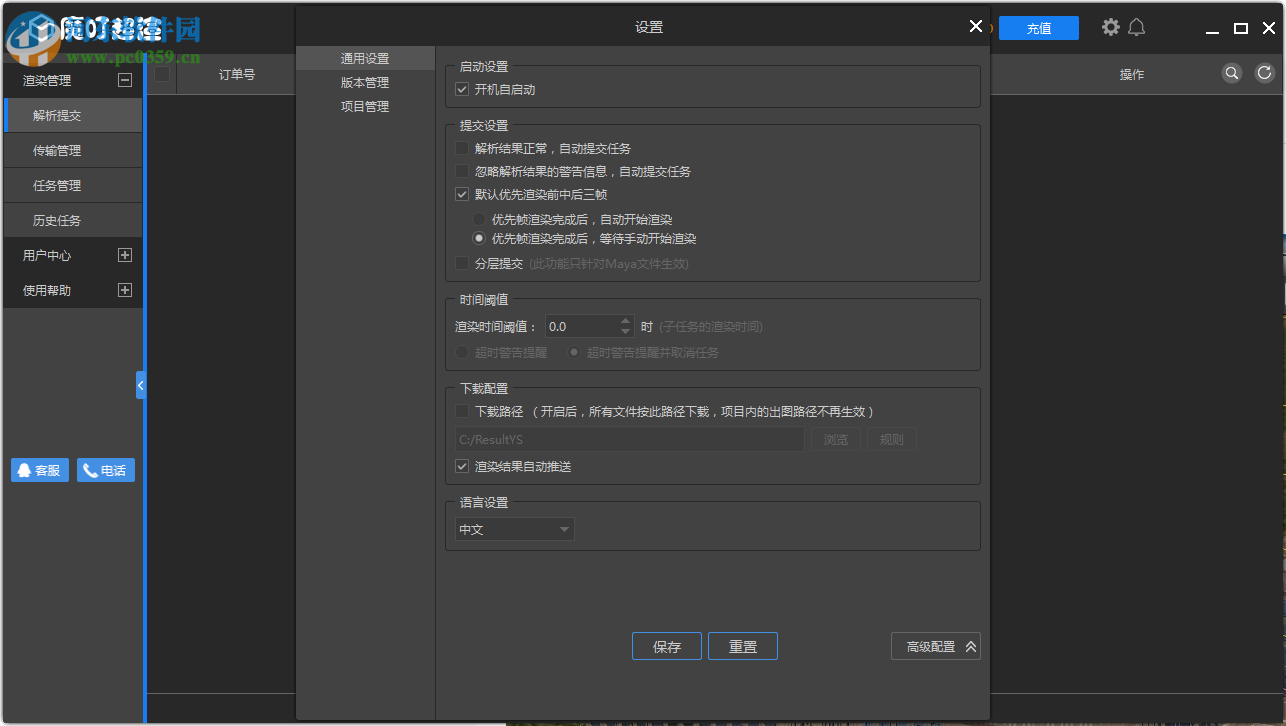
Task: Disable 开机自启动 auto-start checkbox
Action: click(461, 89)
